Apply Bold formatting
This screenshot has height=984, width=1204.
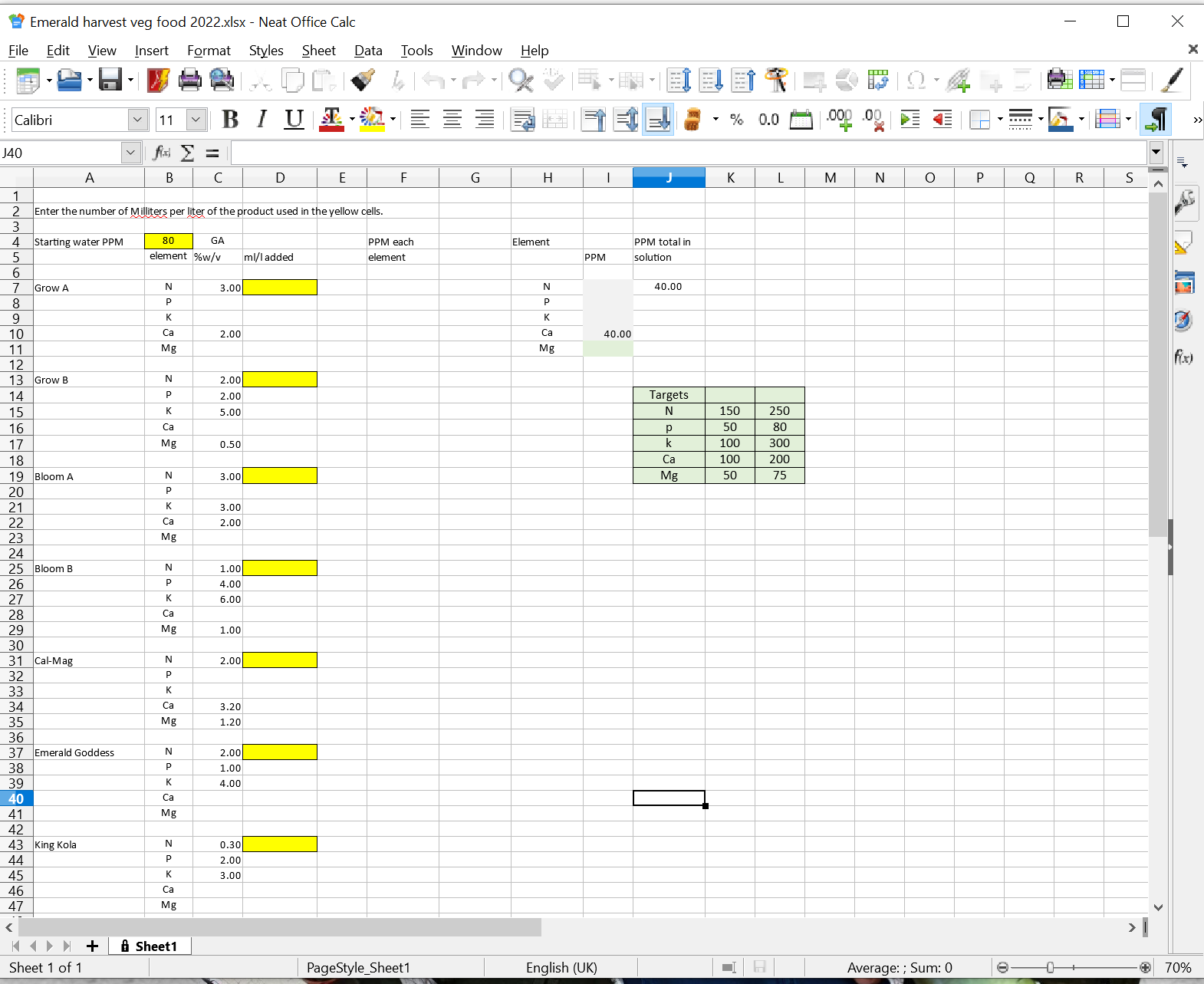click(x=230, y=120)
